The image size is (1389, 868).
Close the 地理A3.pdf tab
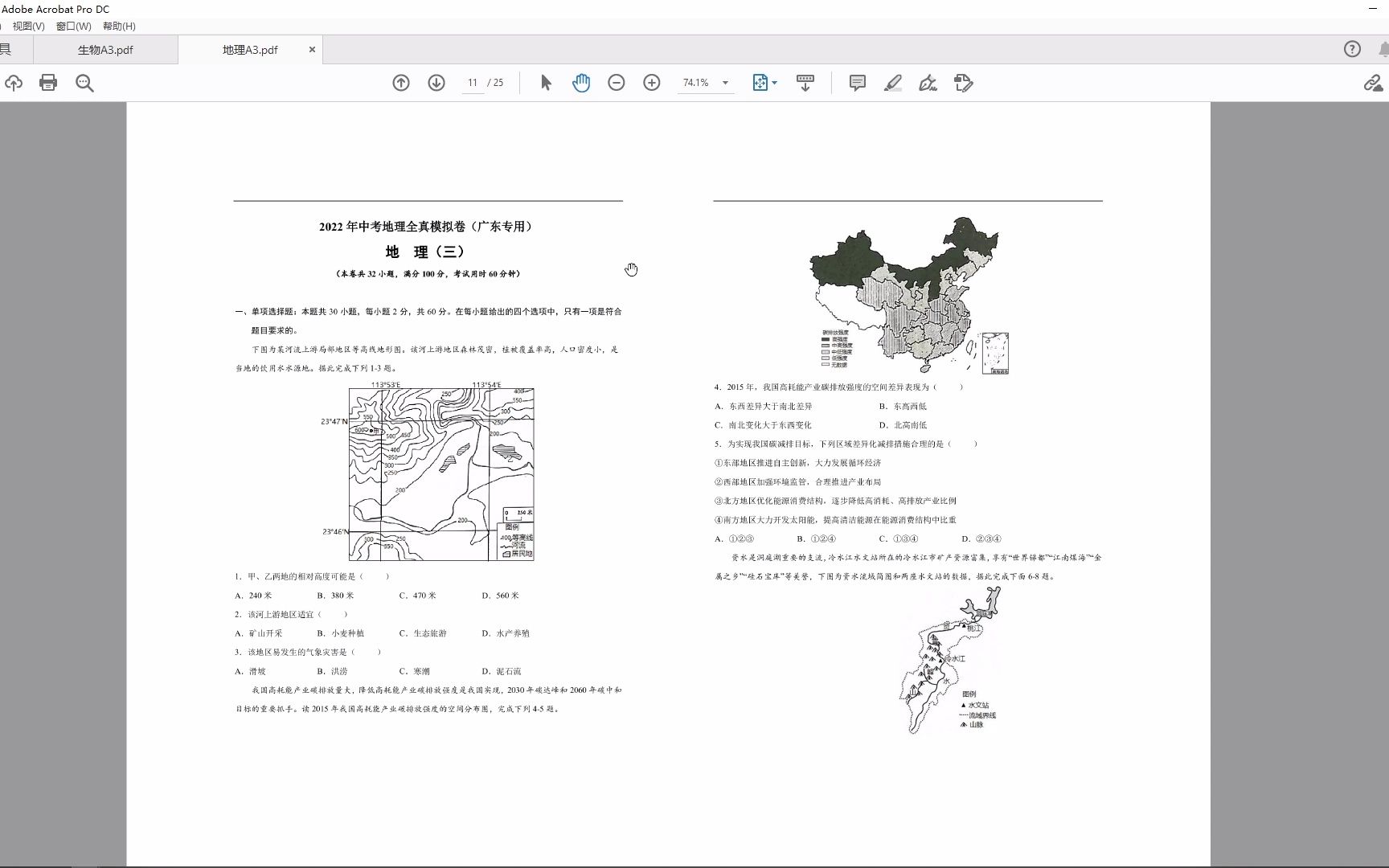(x=312, y=50)
